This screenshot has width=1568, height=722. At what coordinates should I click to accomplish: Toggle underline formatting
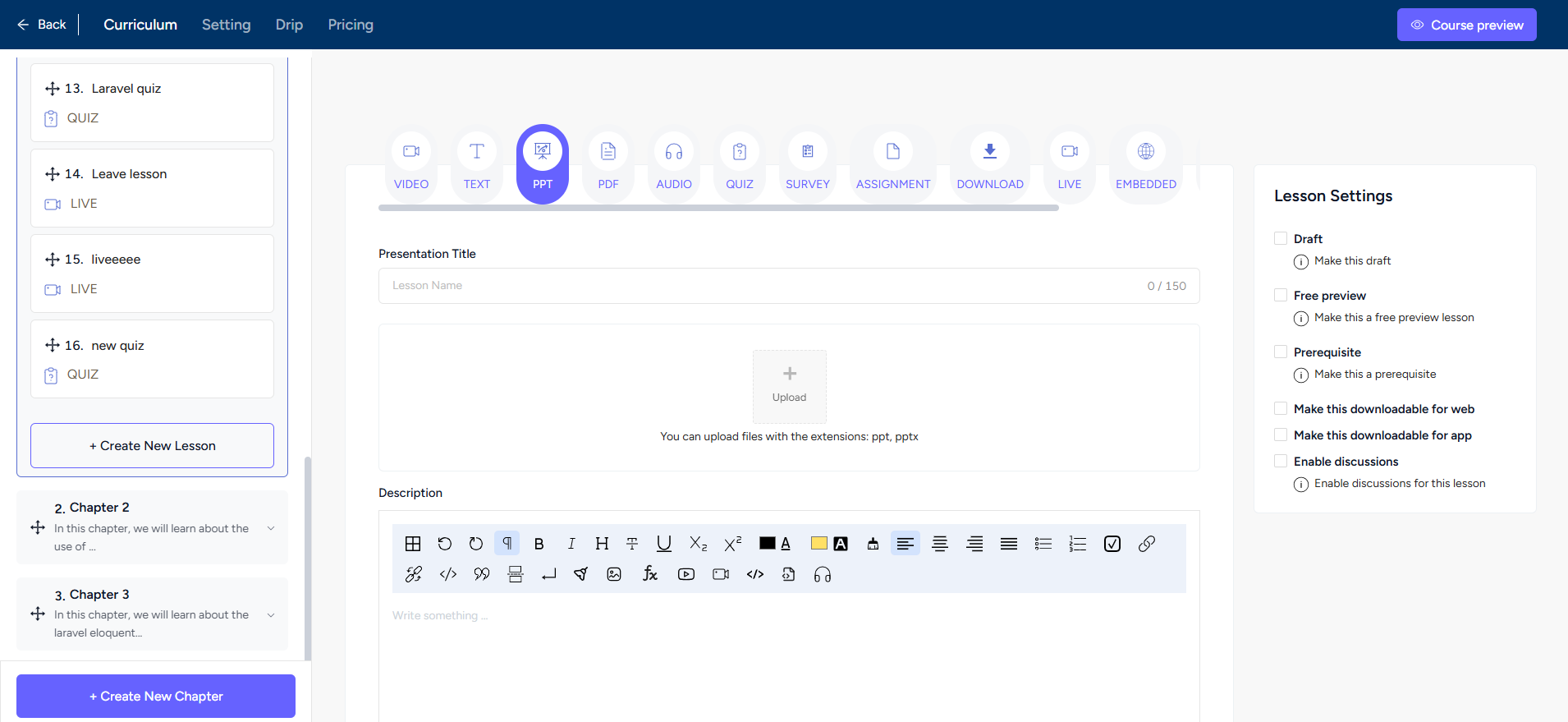(x=664, y=544)
